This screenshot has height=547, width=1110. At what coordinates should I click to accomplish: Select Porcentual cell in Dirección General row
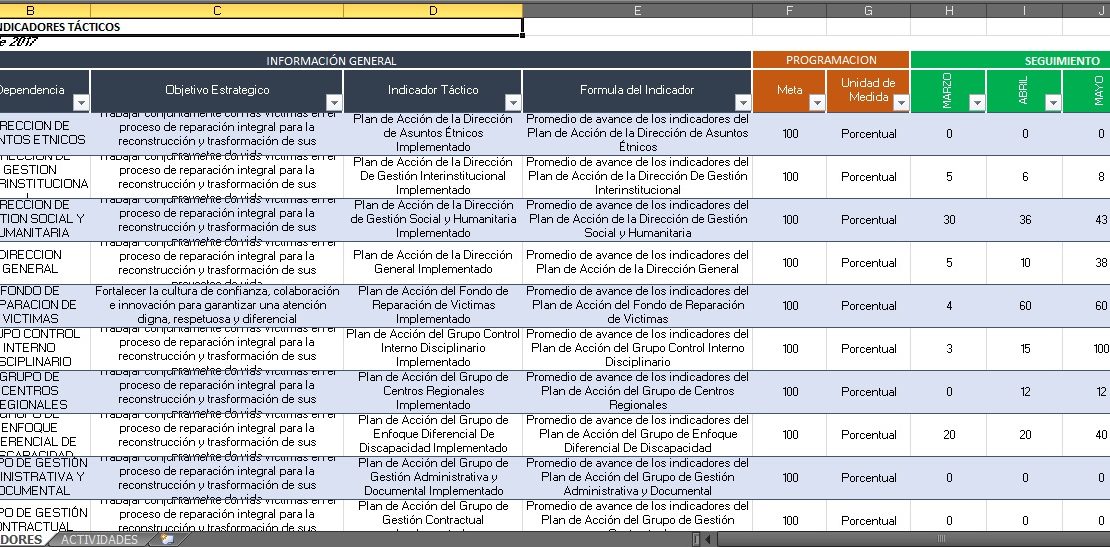[869, 263]
